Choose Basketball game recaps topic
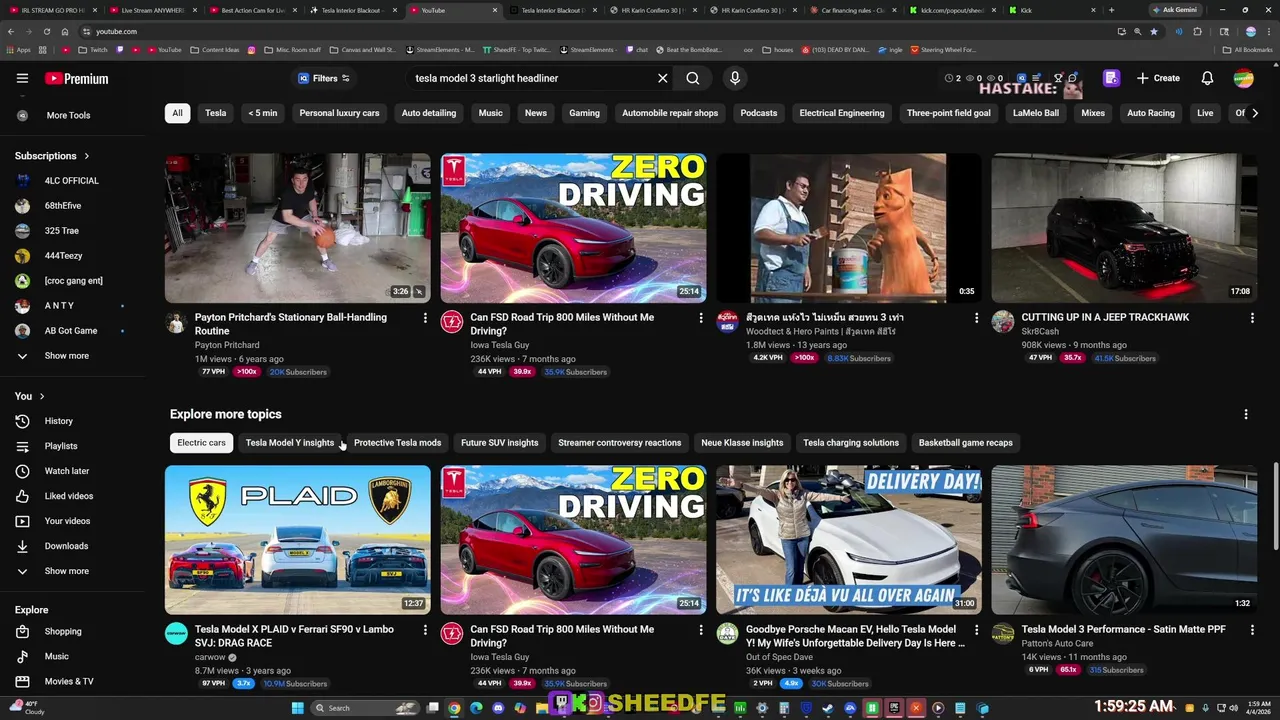Screen dimensions: 1280x720 pos(966,443)
